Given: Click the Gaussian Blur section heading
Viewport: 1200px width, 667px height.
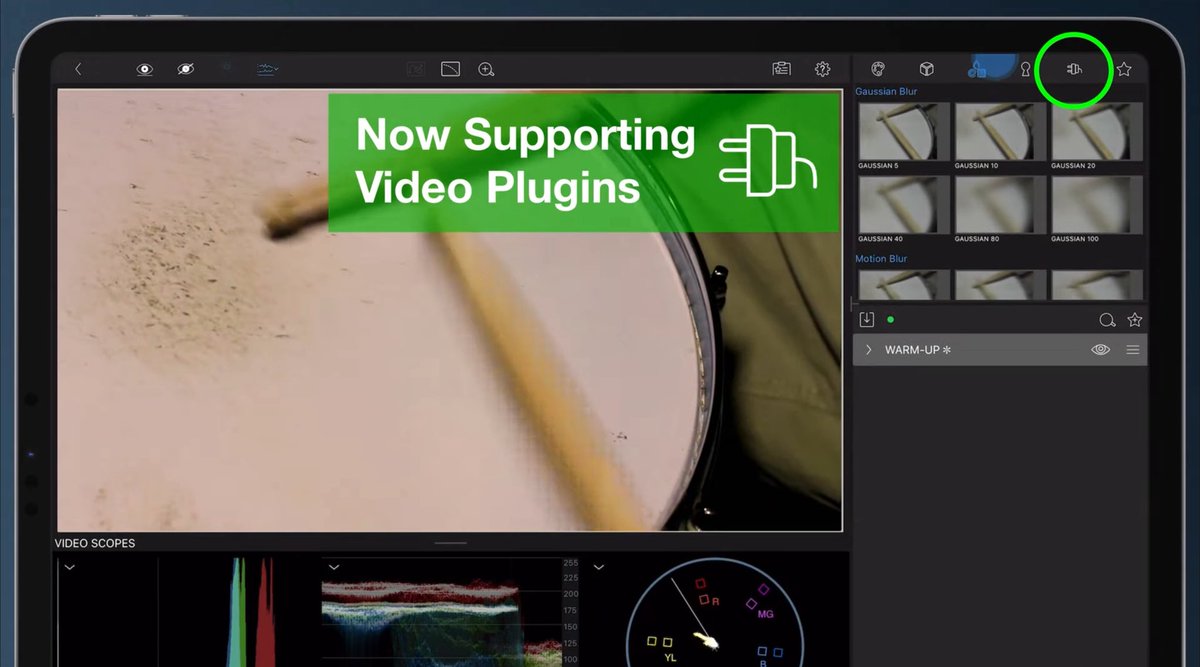Looking at the screenshot, I should coord(886,92).
